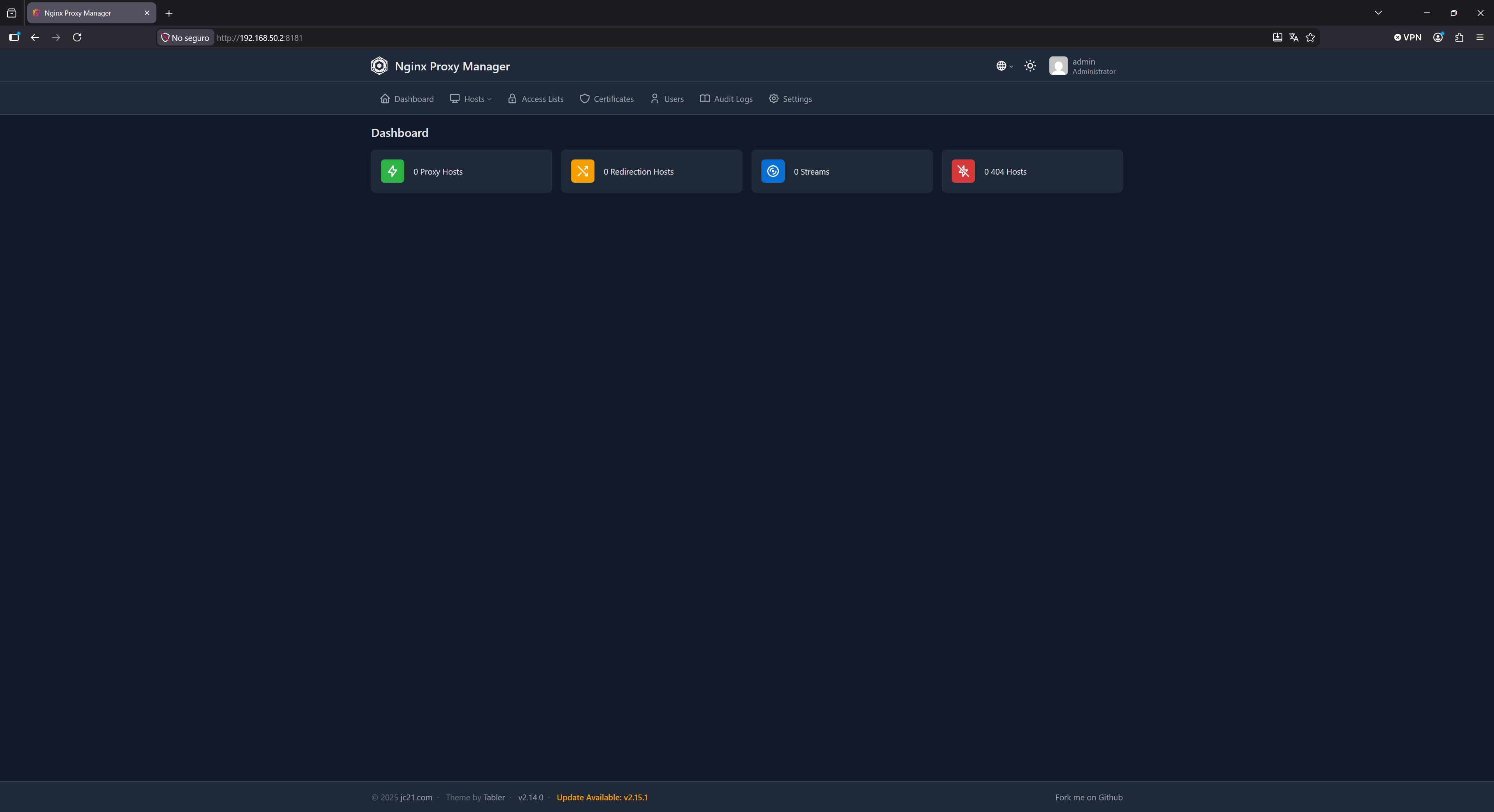Screen dimensions: 1494x812
Task: Click Fork me on Github link
Action: click(1089, 798)
